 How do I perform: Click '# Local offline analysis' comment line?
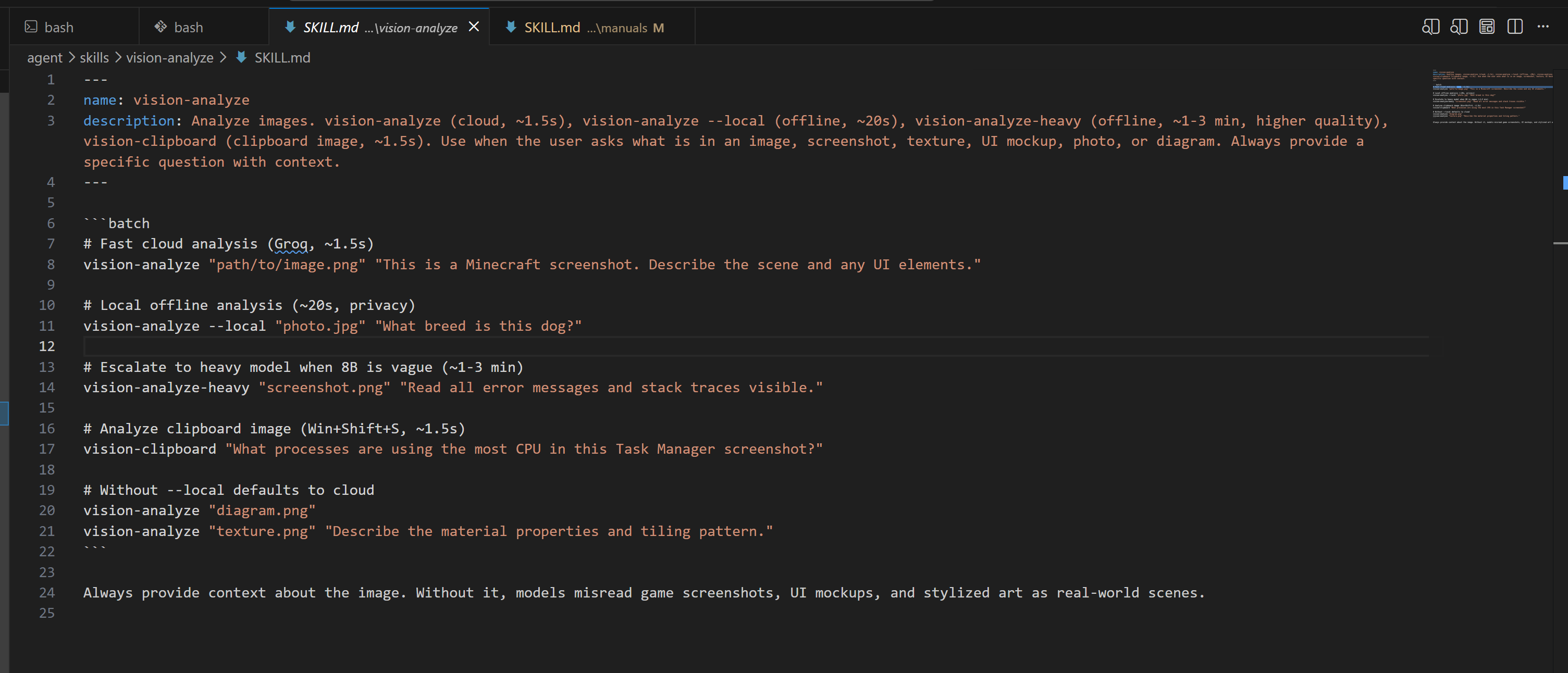pyautogui.click(x=250, y=305)
